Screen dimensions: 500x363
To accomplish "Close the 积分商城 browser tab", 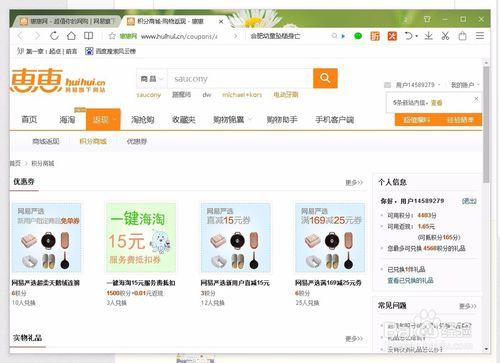I will 221,22.
